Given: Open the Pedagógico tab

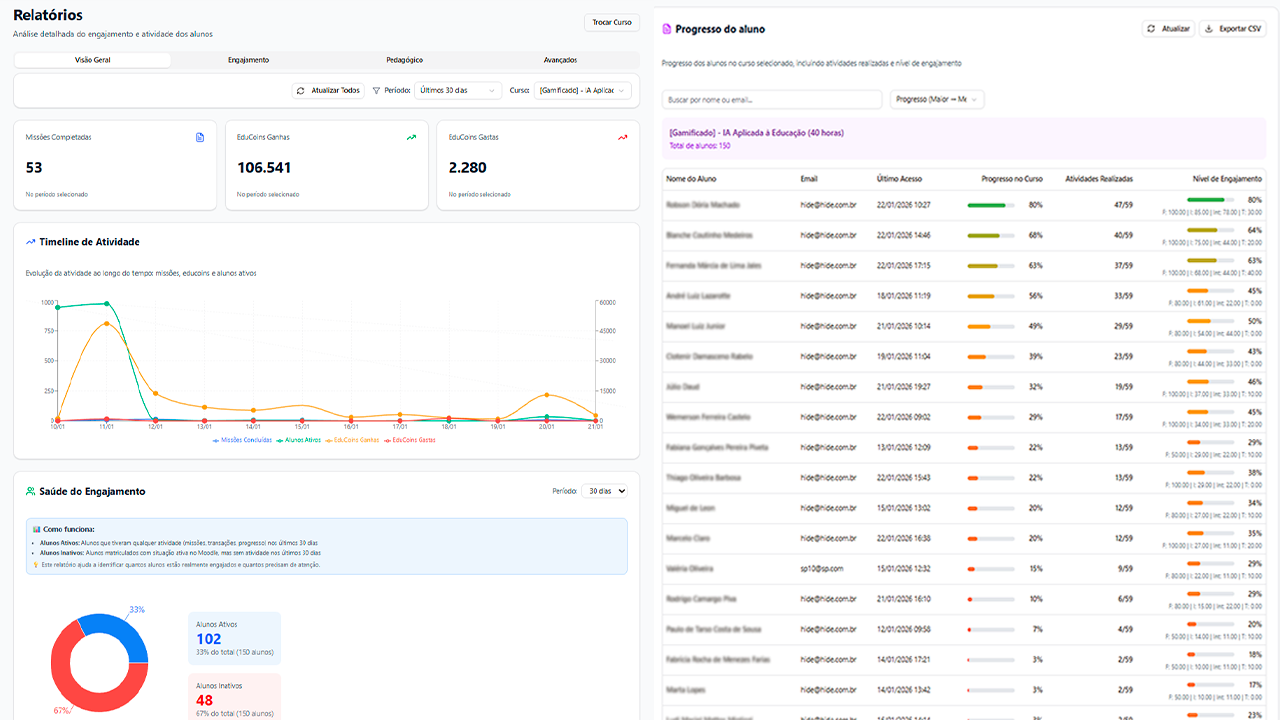Looking at the screenshot, I should click(404, 60).
